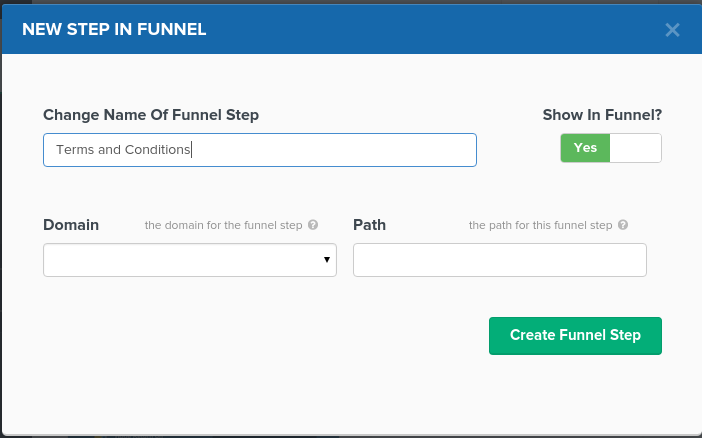
Task: Click the NEW STEP IN FUNNEL title
Action: [x=114, y=29]
